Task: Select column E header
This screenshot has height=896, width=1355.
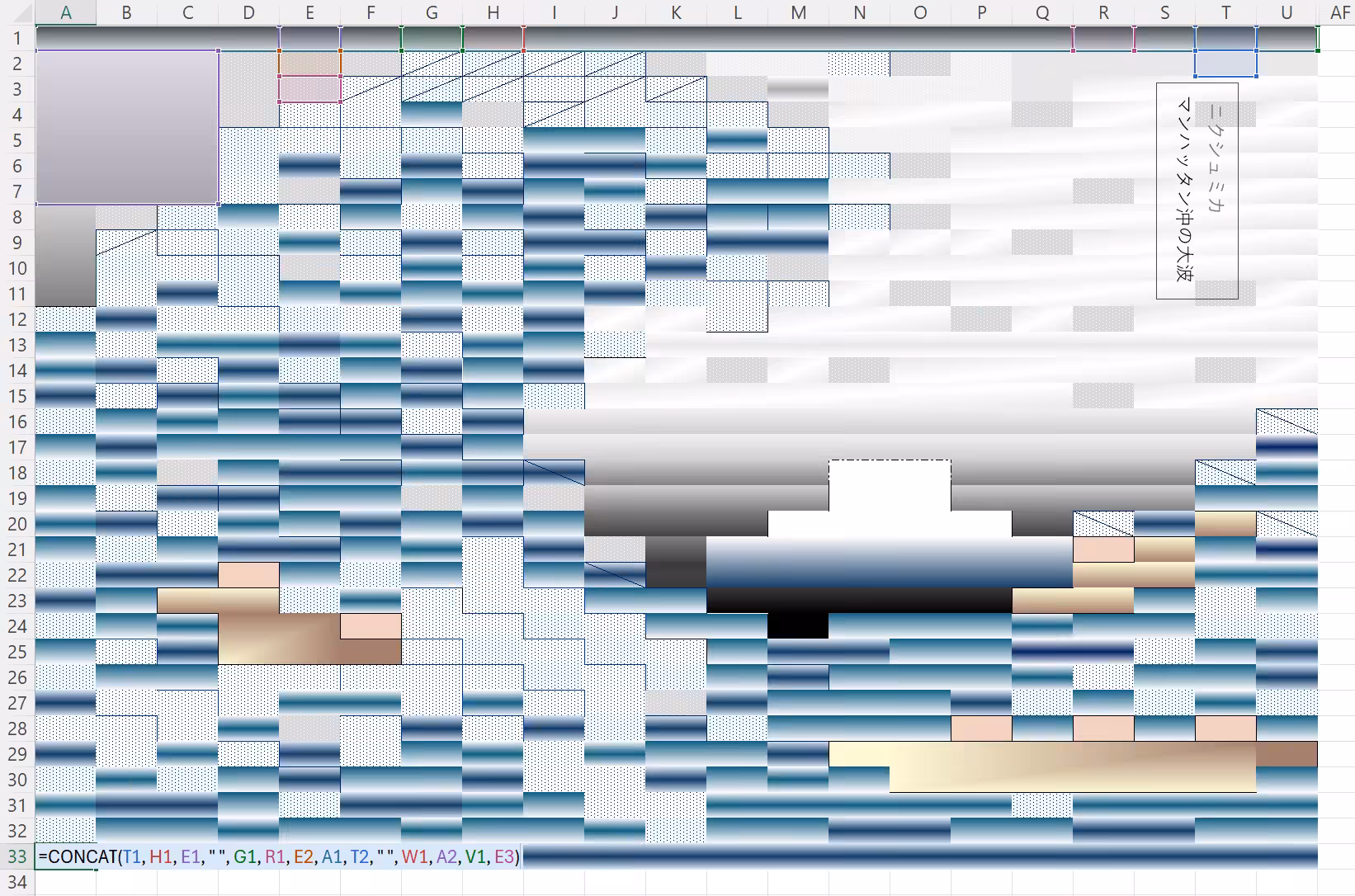Action: 309,12
